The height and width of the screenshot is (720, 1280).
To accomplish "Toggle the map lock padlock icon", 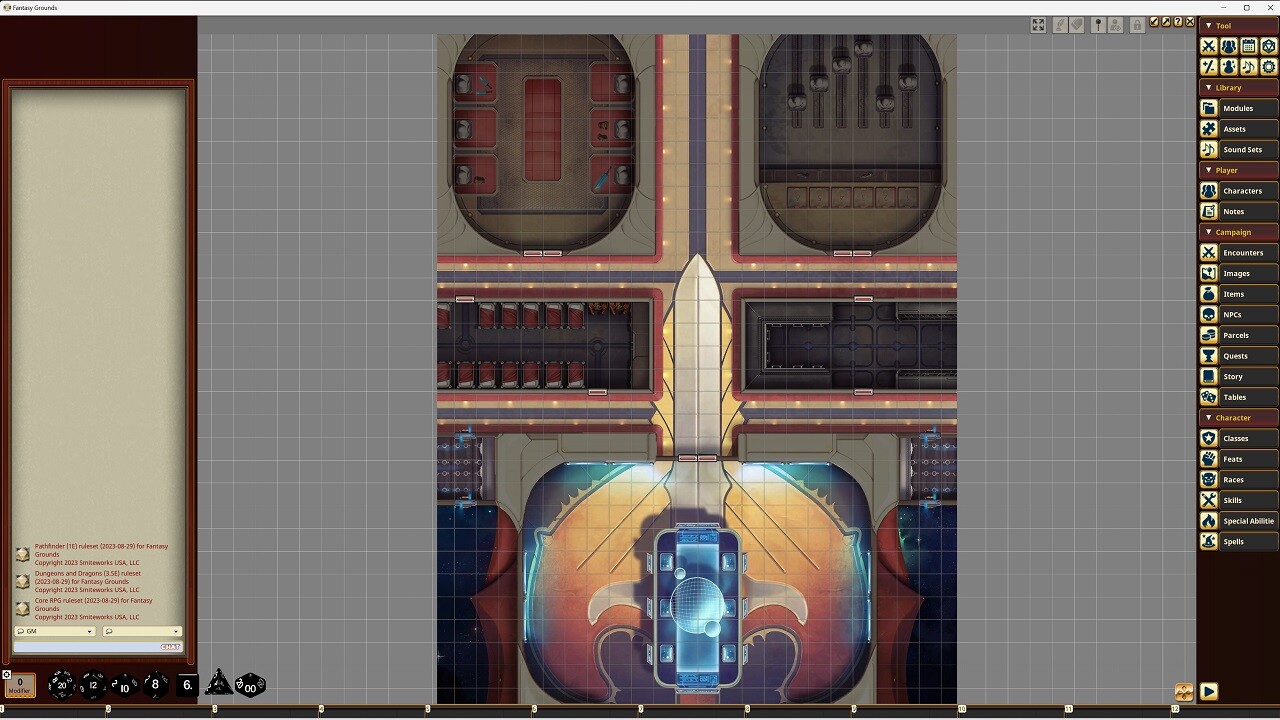I will coord(1137,24).
